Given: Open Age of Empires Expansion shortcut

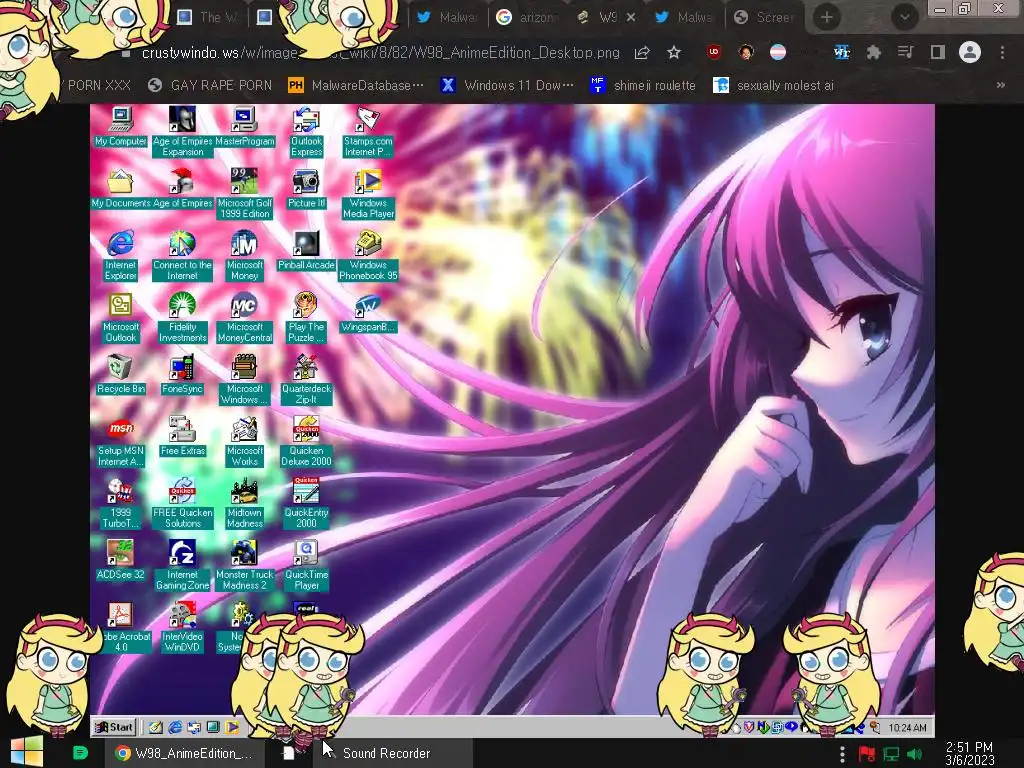Looking at the screenshot, I should coord(182,131).
